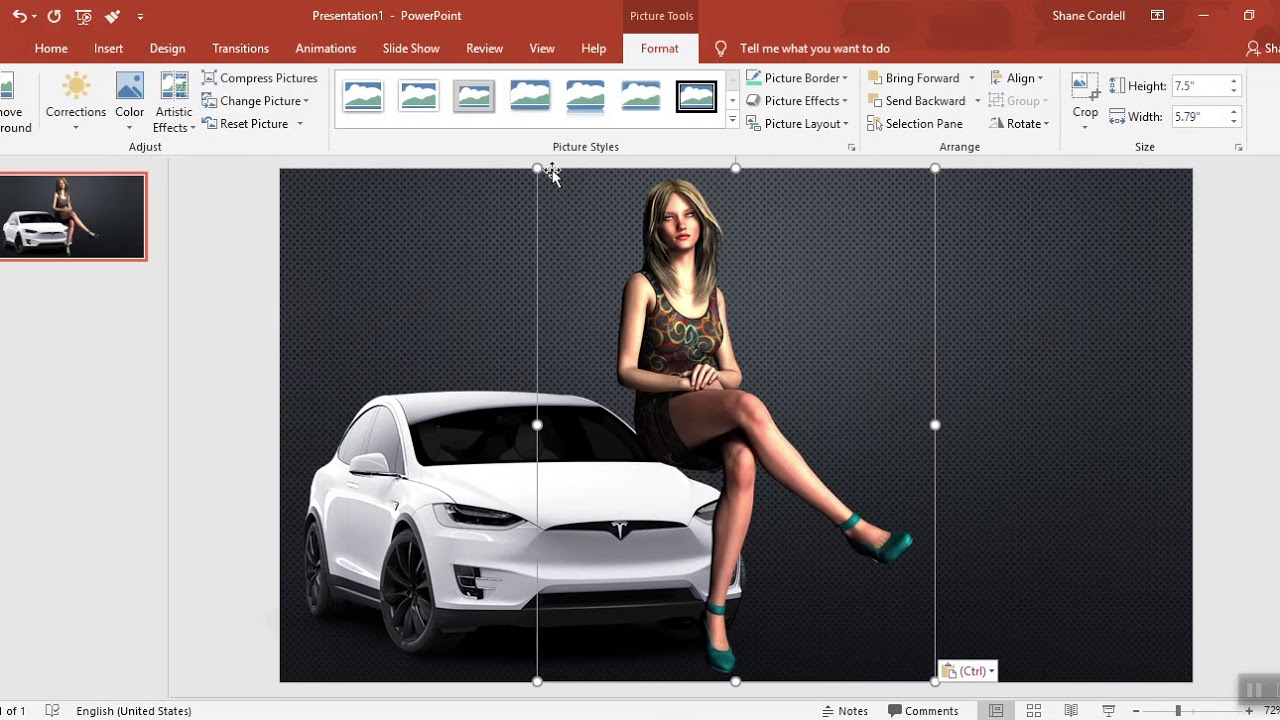1280x720 pixels.
Task: Open the Corrections picture adjustment
Action: [x=76, y=101]
